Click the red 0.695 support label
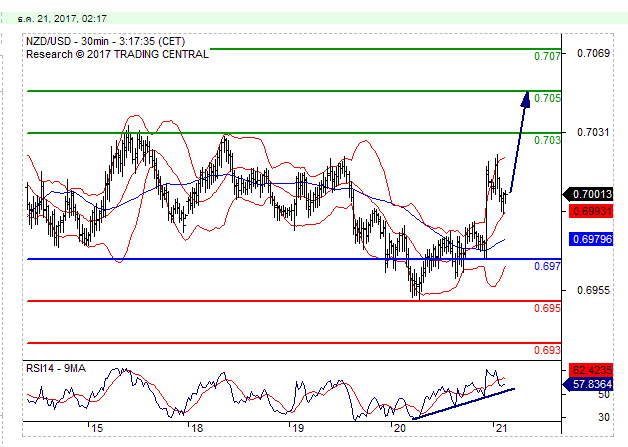Viewport: 628px width, 447px height. click(x=547, y=308)
